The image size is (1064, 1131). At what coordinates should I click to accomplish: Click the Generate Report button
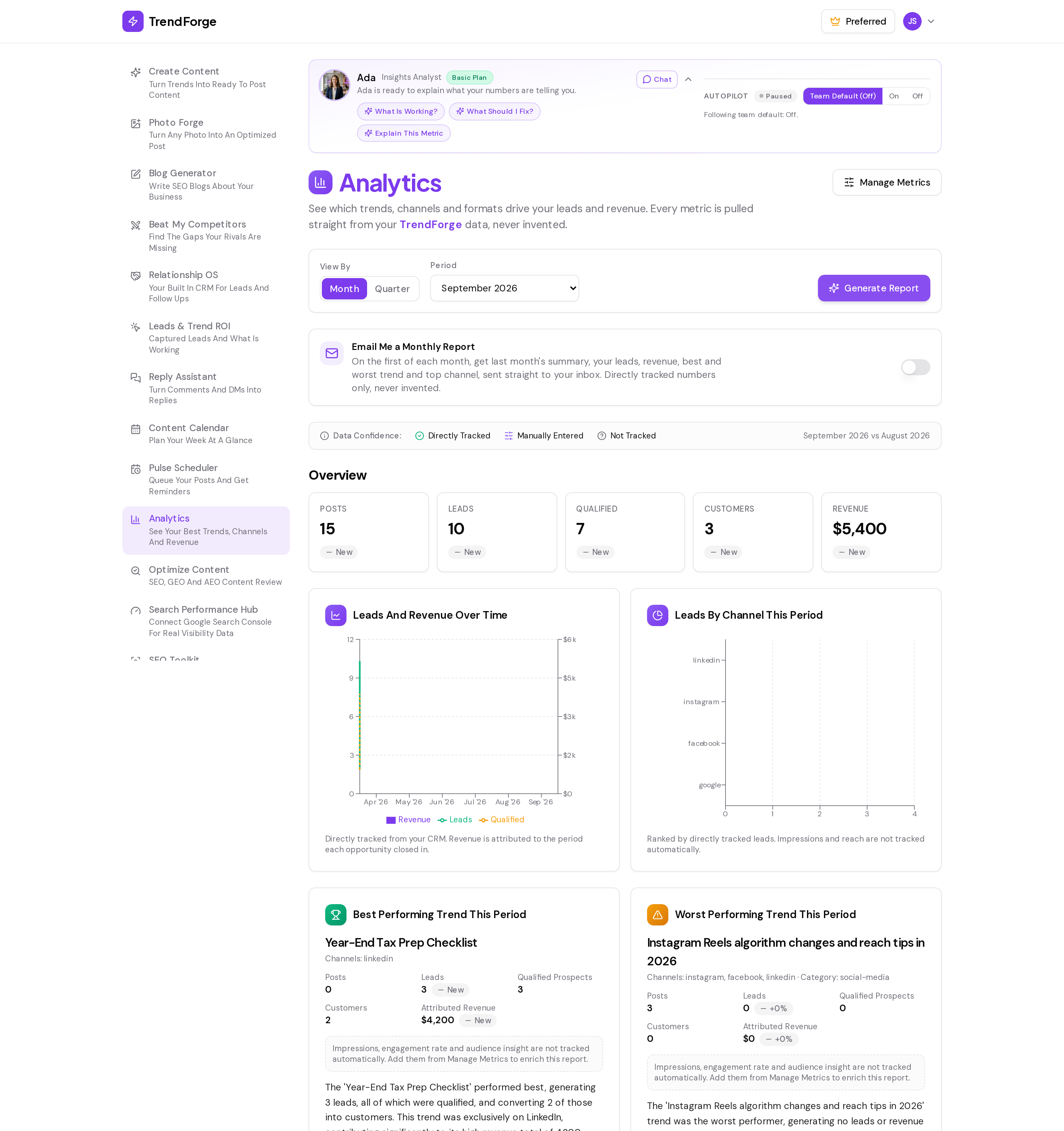point(873,288)
